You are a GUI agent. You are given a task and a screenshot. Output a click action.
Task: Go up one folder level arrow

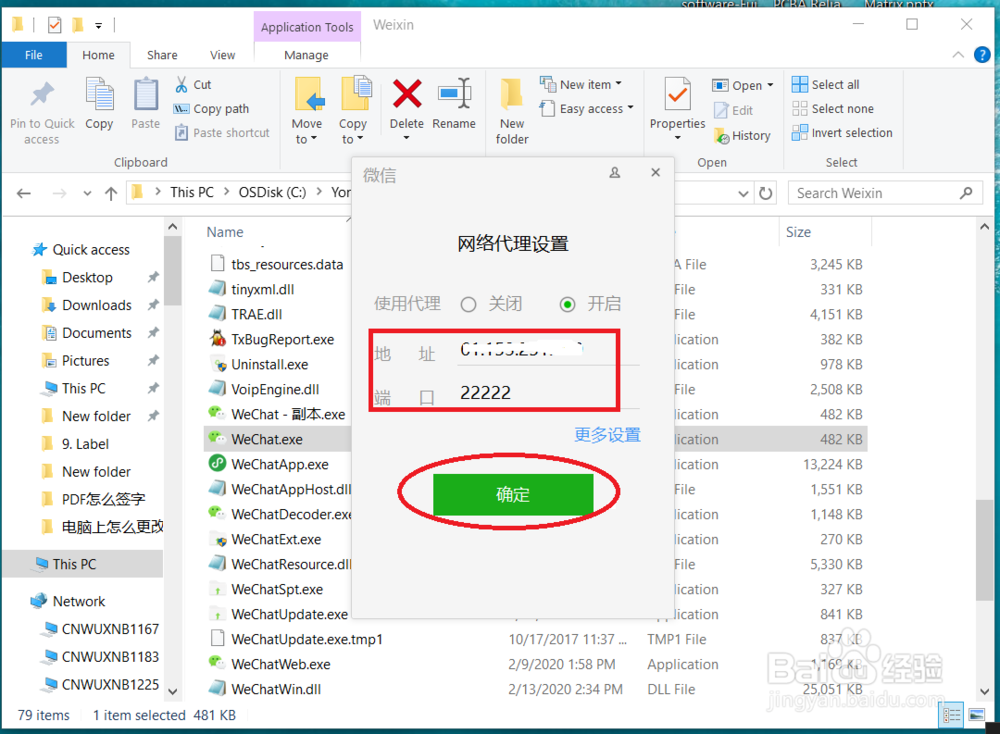[x=112, y=193]
